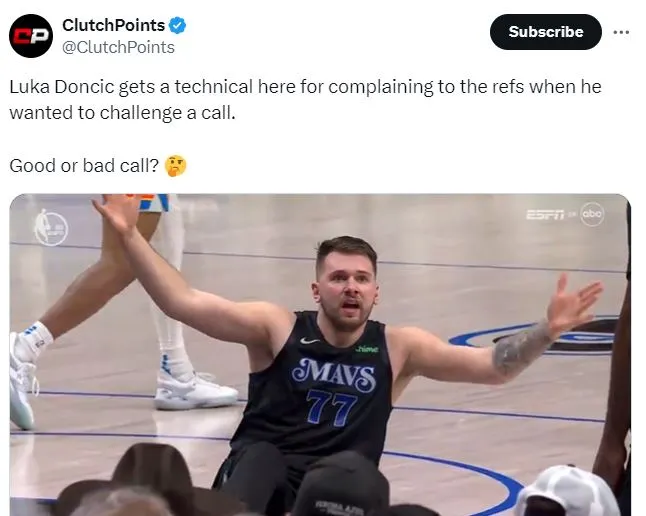Click the MAVS lettering on the jersey
Viewport: 646px width, 516px height.
[334, 375]
